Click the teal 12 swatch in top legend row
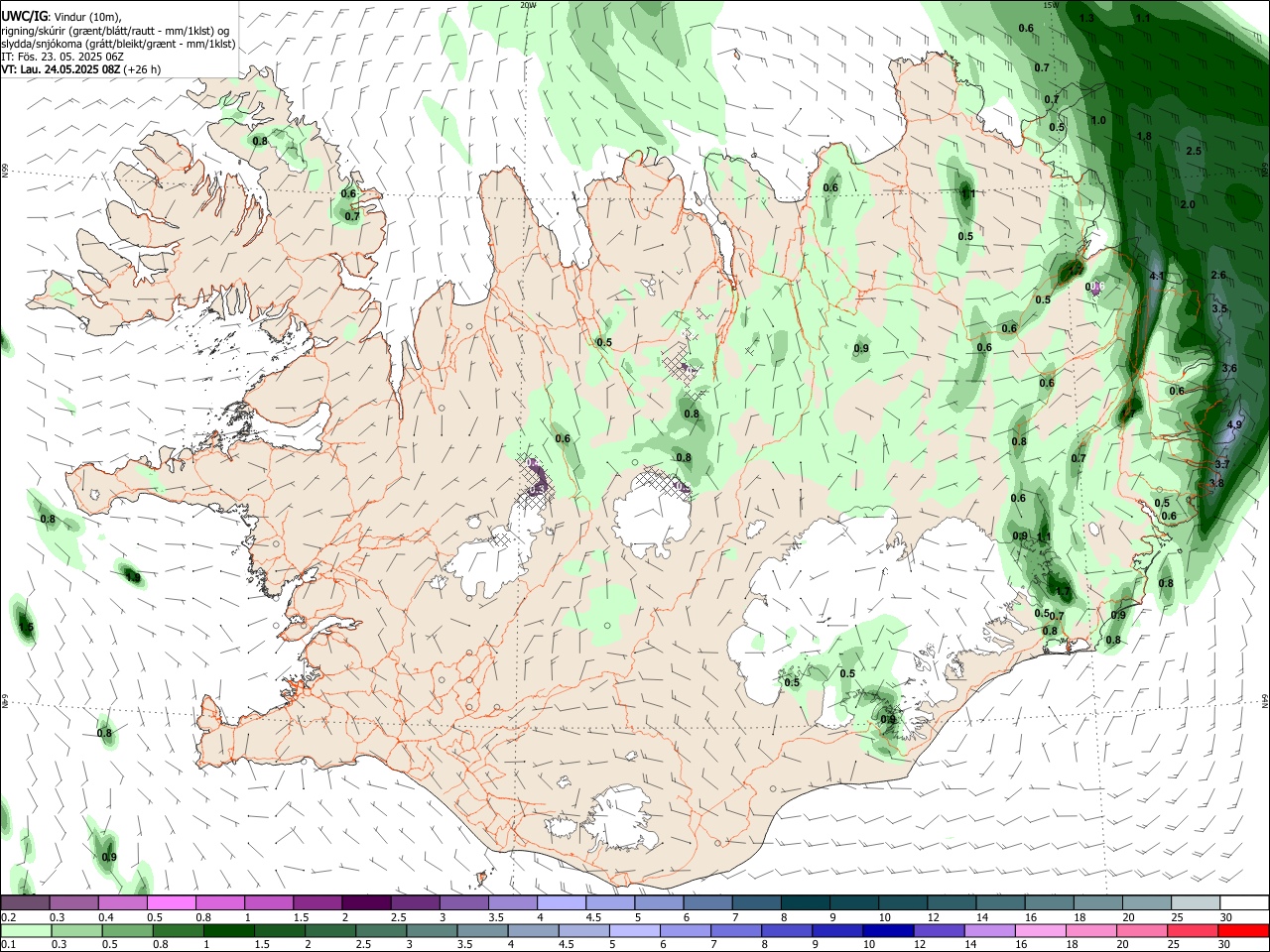The height and width of the screenshot is (952, 1270). [x=952, y=902]
